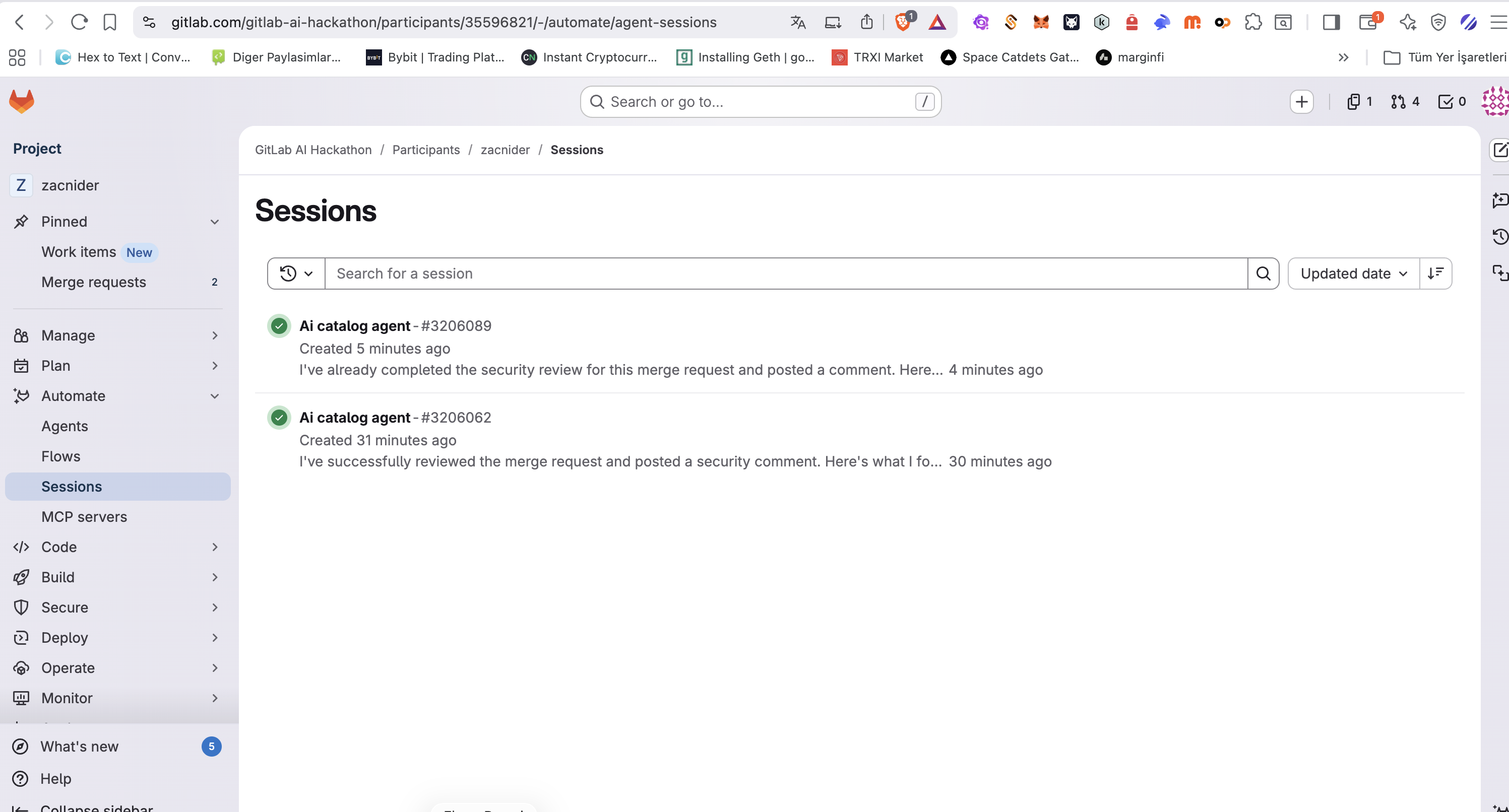Click the Search for a session field

(785, 274)
